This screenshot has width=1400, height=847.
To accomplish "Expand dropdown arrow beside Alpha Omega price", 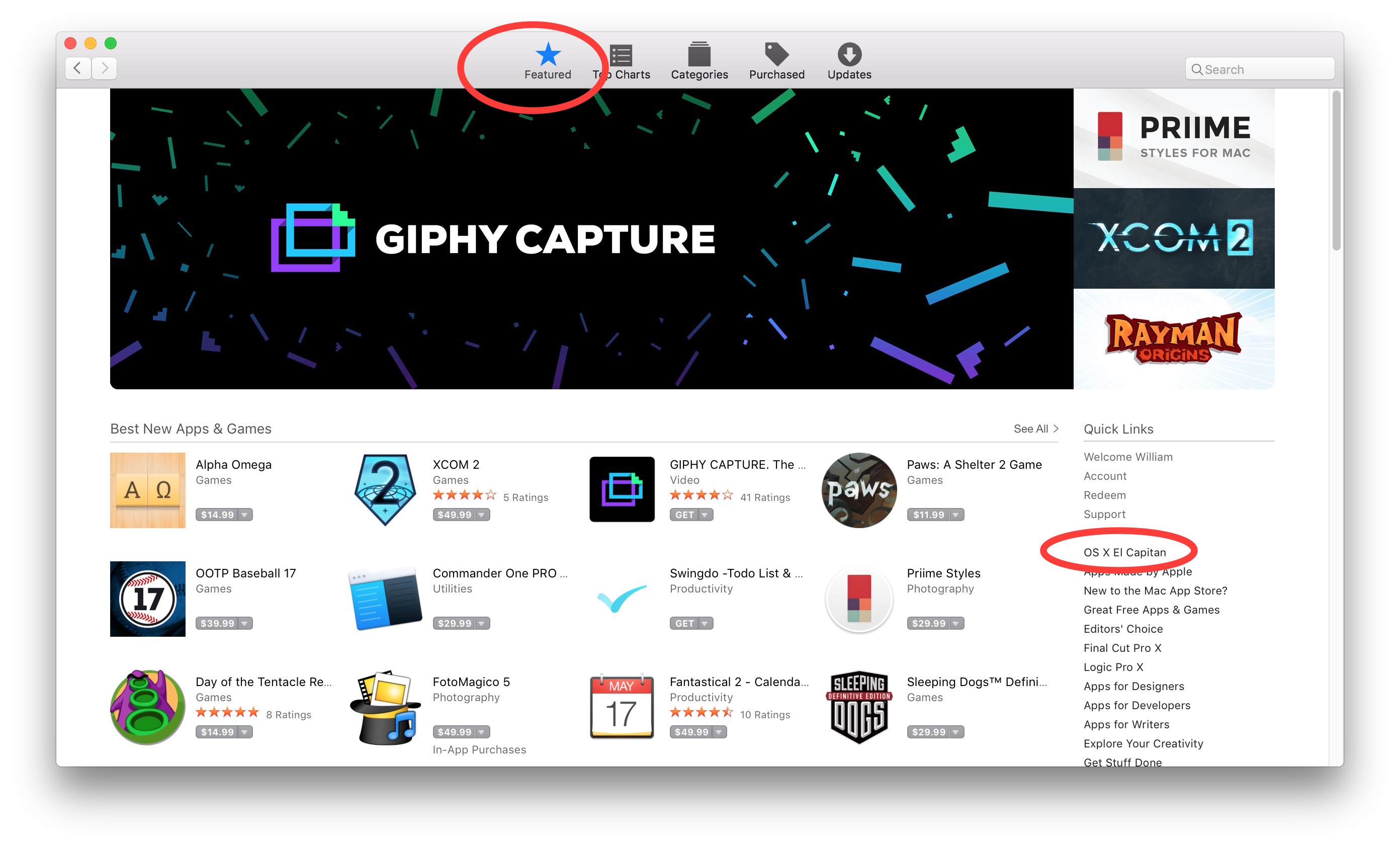I will [245, 515].
